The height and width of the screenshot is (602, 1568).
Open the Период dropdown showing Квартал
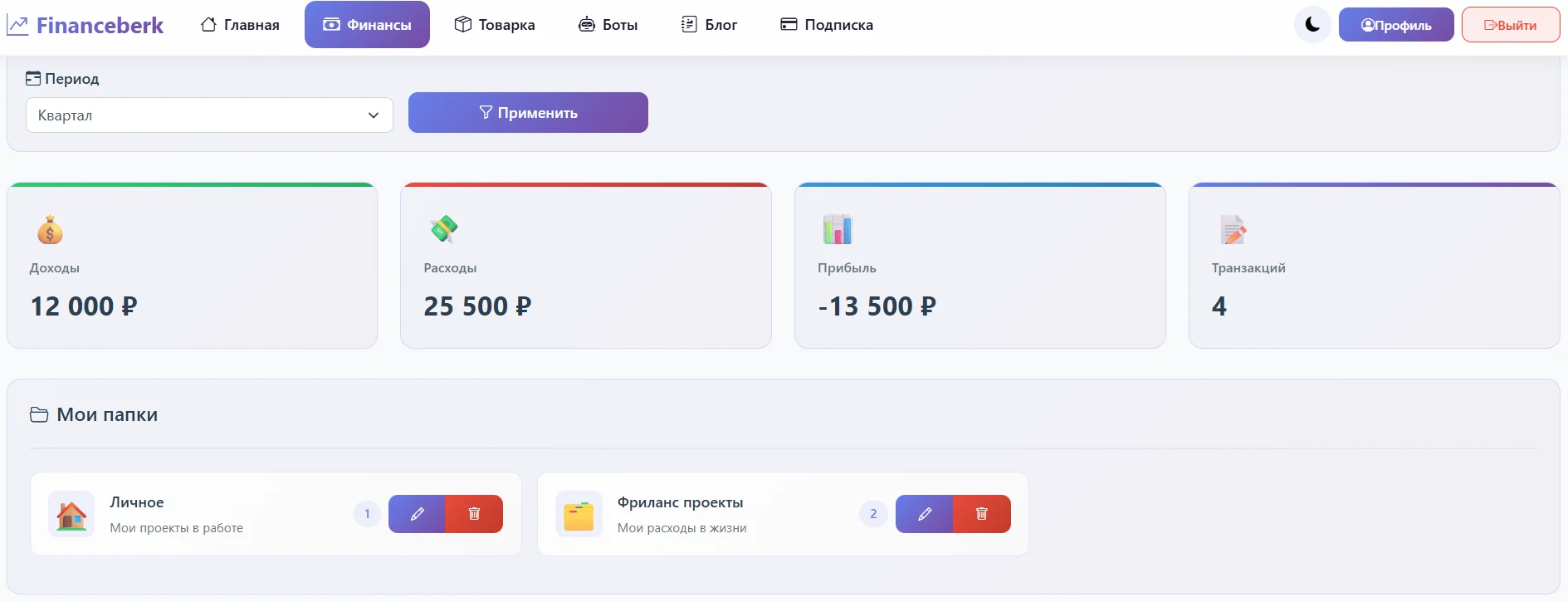click(x=209, y=115)
